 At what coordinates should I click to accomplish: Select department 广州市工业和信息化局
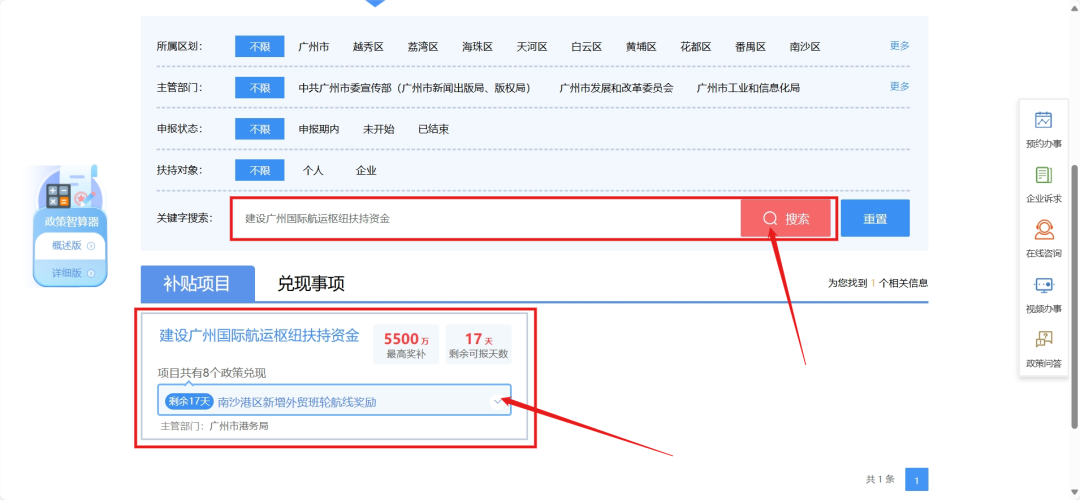pos(748,88)
